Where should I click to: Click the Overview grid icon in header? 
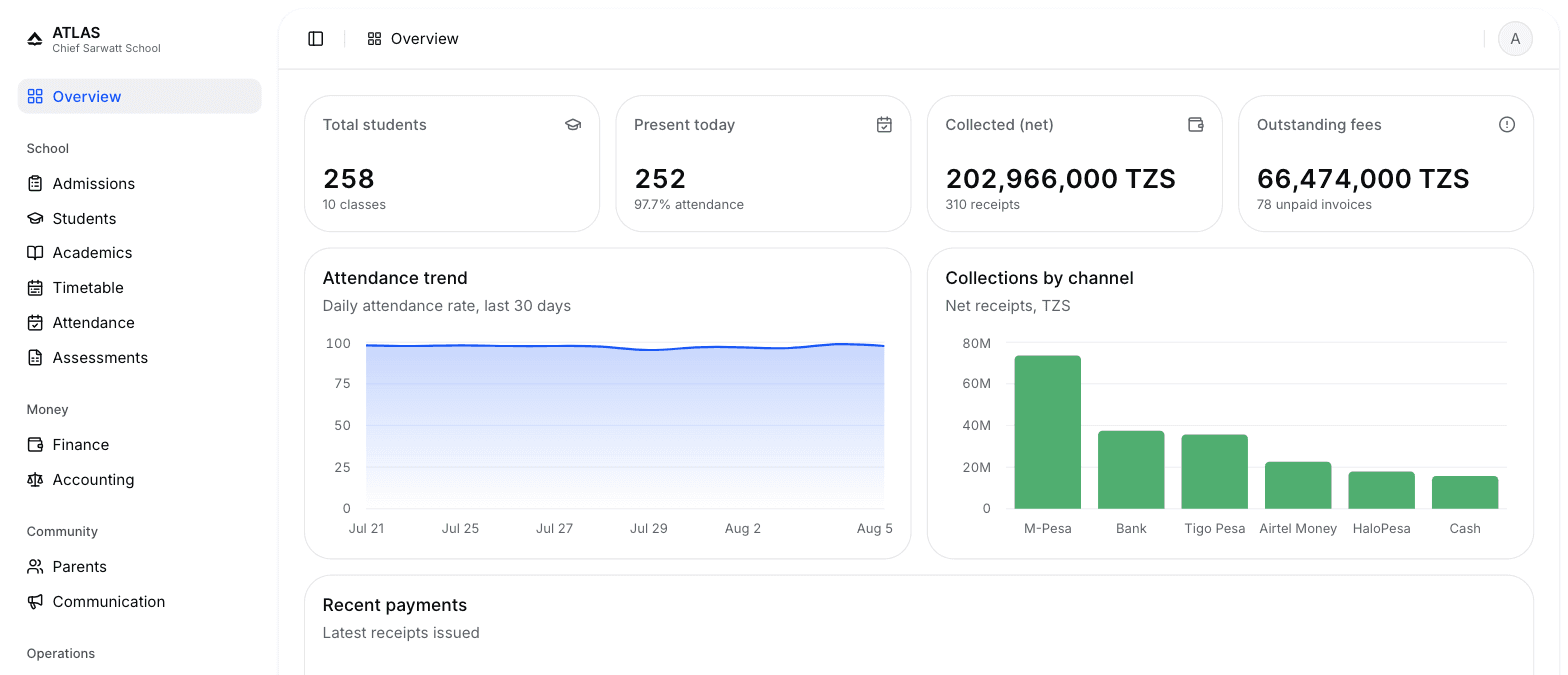point(375,39)
